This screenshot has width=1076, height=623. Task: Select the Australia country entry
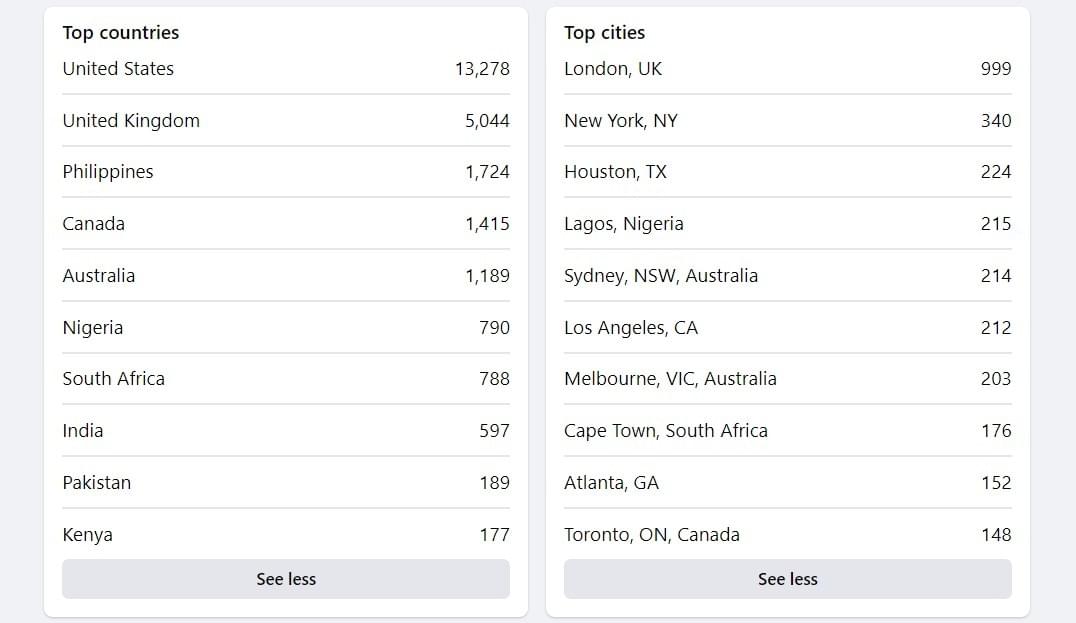point(285,275)
